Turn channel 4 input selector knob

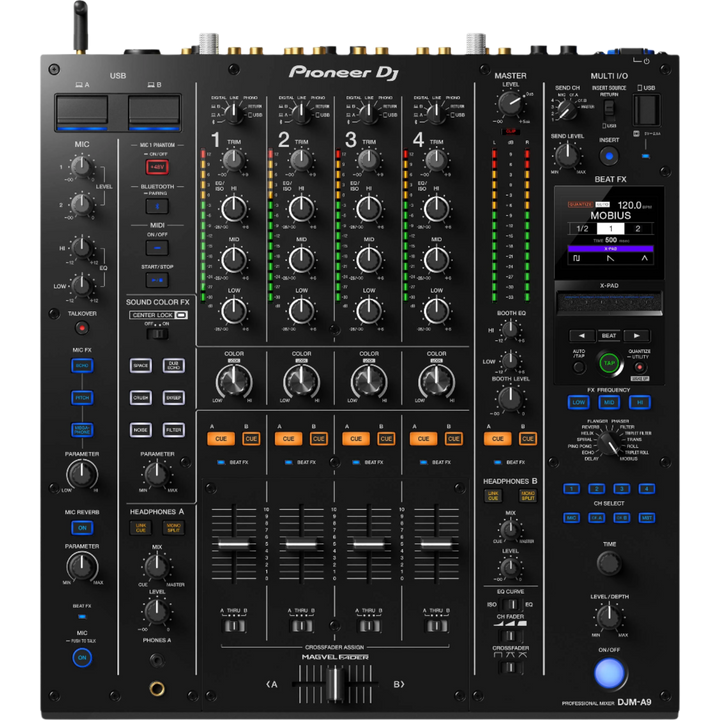436,113
